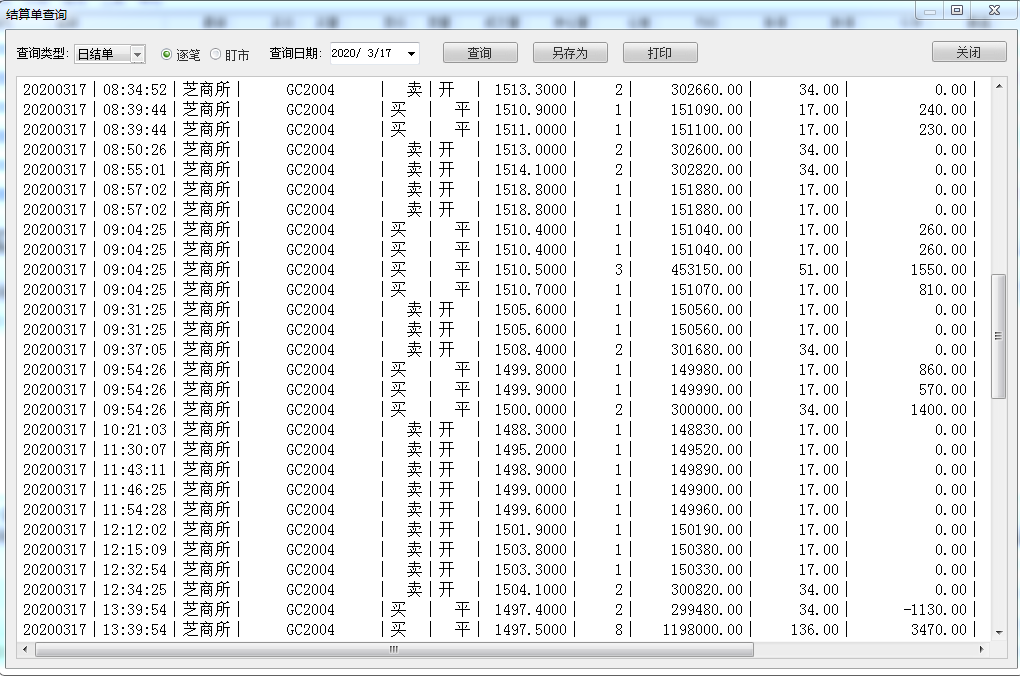This screenshot has width=1020, height=678.
Task: Click the 另存为 button
Action: (570, 53)
